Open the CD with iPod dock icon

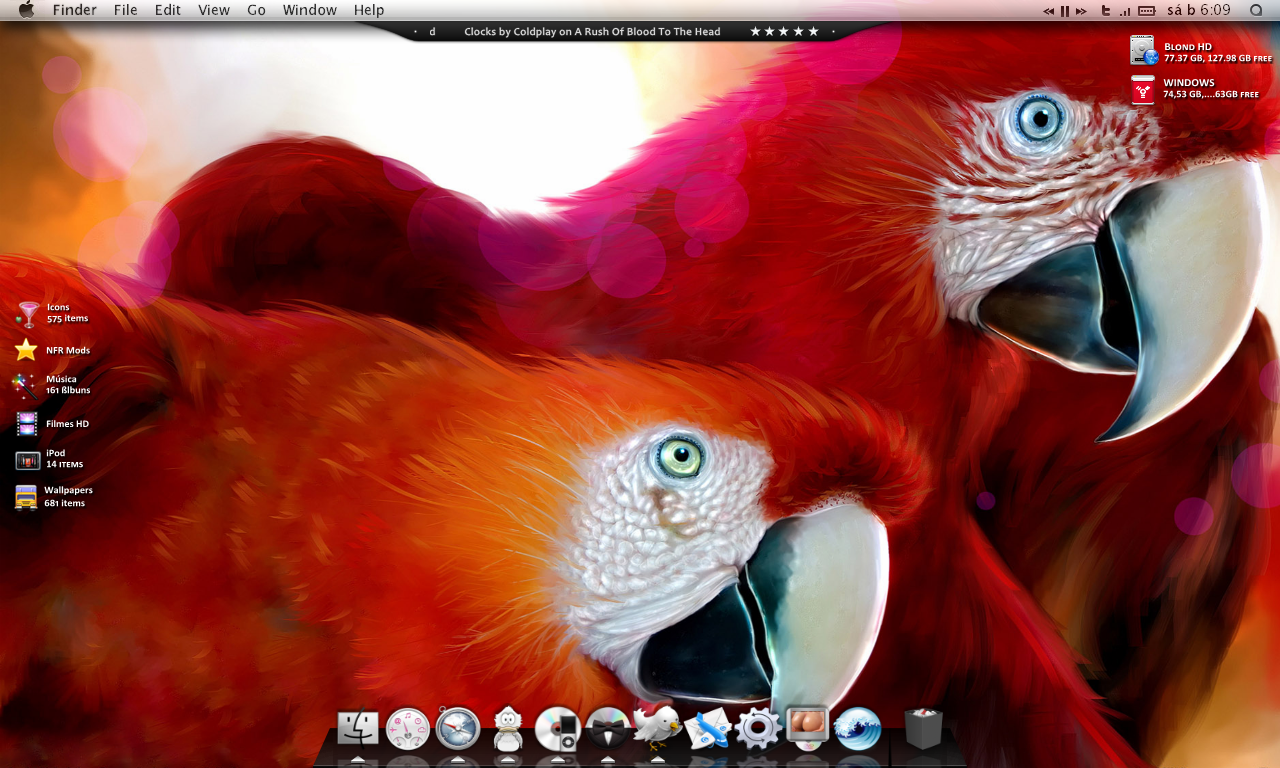[x=558, y=729]
